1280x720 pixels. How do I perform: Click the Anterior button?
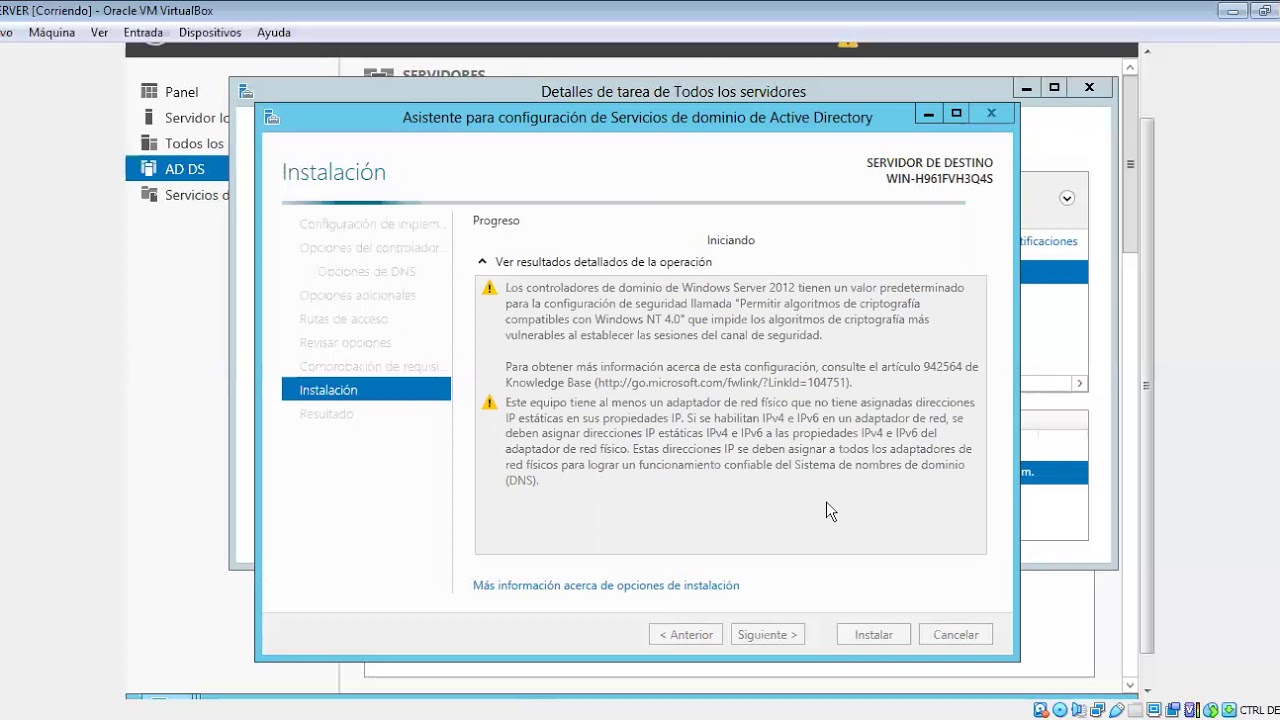tap(686, 635)
